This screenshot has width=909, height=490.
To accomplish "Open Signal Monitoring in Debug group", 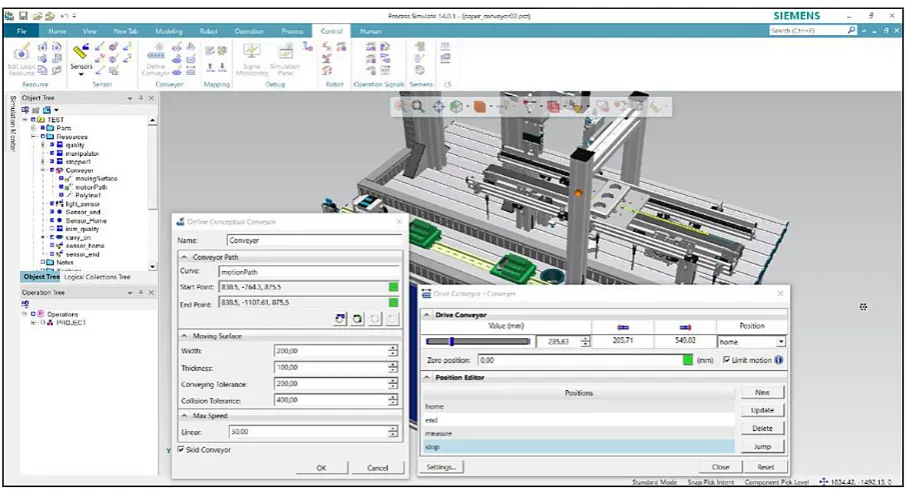I will click(x=252, y=58).
